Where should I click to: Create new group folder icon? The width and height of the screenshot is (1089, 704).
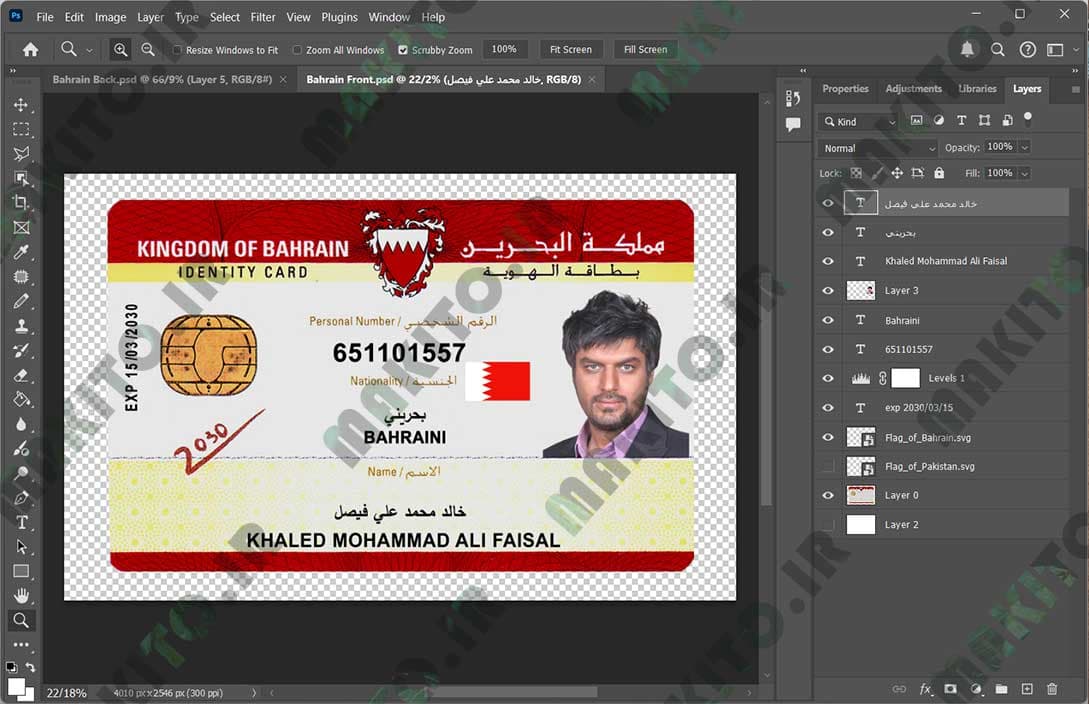[1001, 689]
